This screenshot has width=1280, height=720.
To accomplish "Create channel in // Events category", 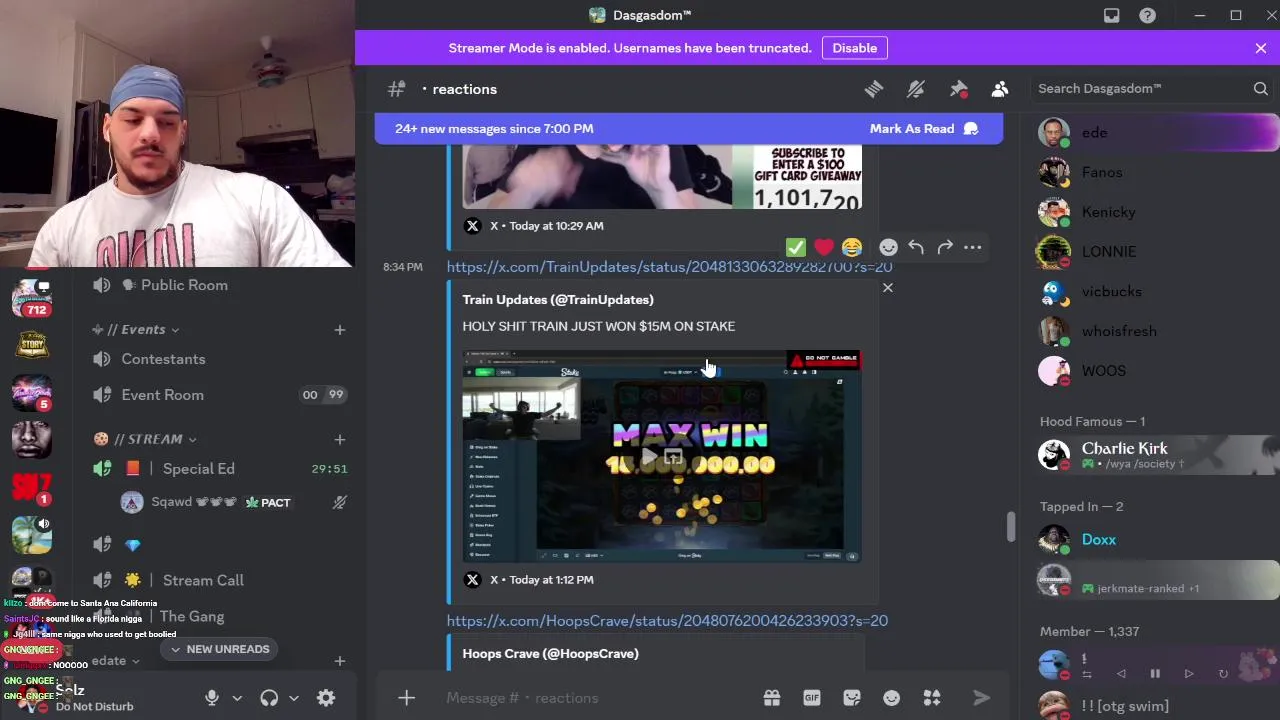I will [340, 330].
